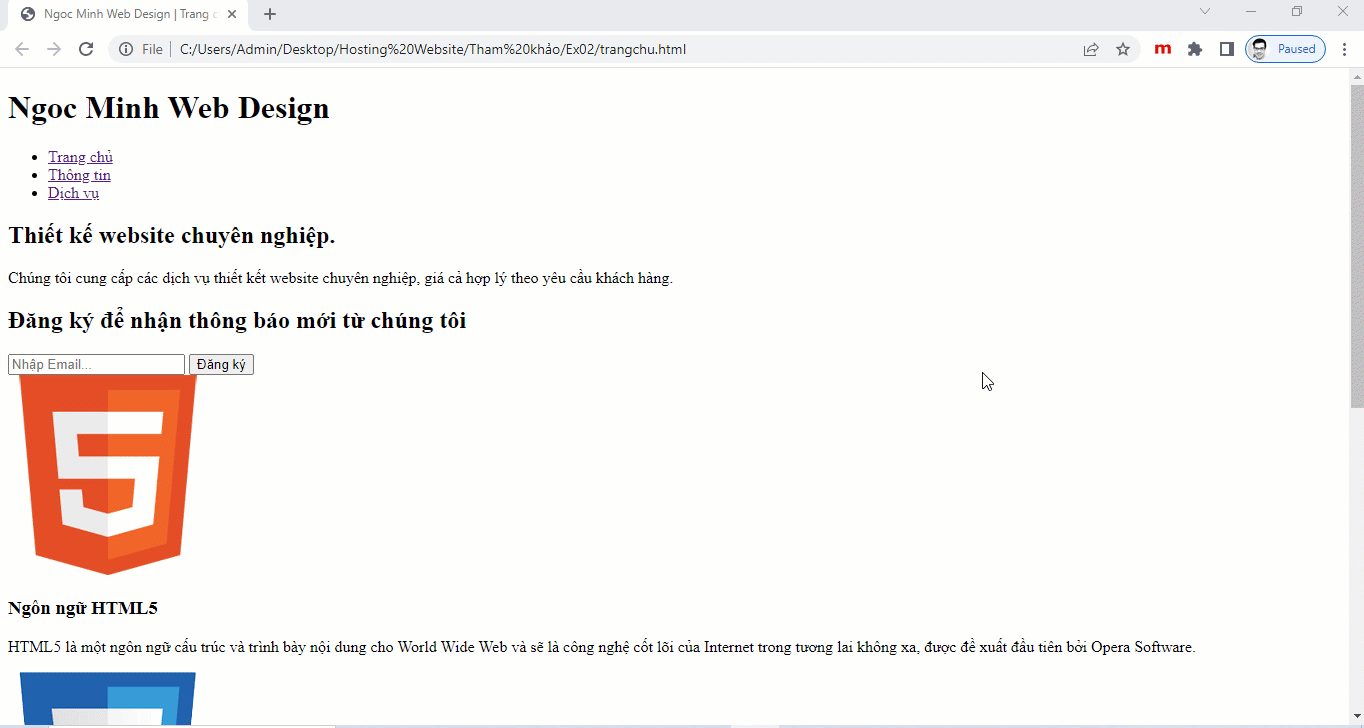
Task: Click the browser Forward arrow
Action: [54, 49]
